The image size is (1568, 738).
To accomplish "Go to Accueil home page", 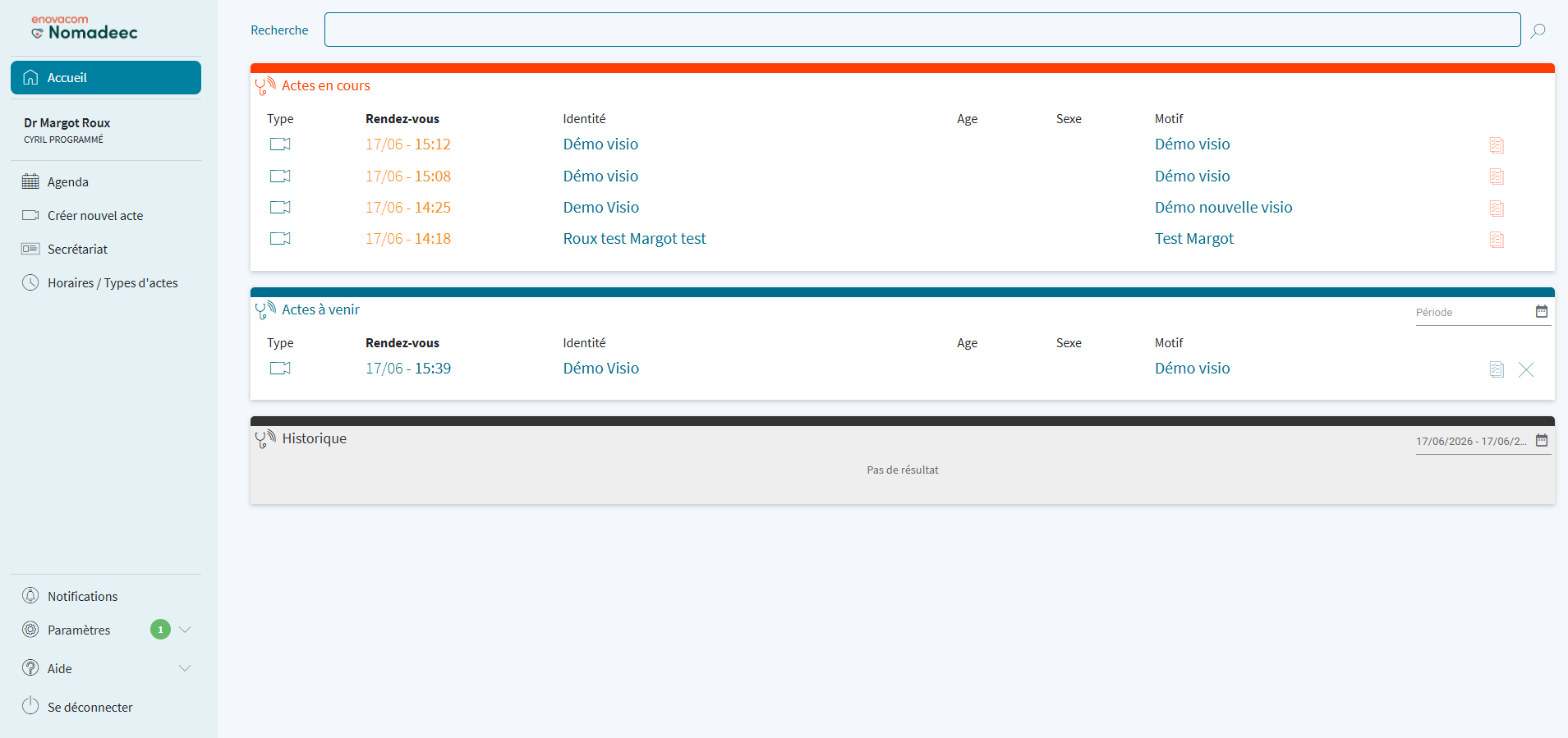I will (x=106, y=77).
